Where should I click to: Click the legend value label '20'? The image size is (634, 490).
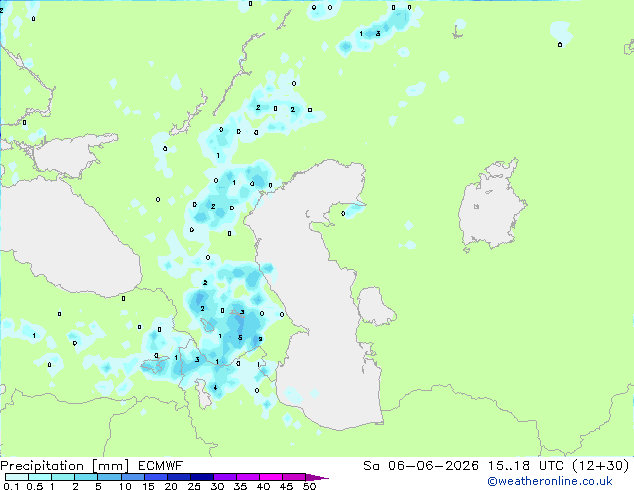tap(171, 486)
